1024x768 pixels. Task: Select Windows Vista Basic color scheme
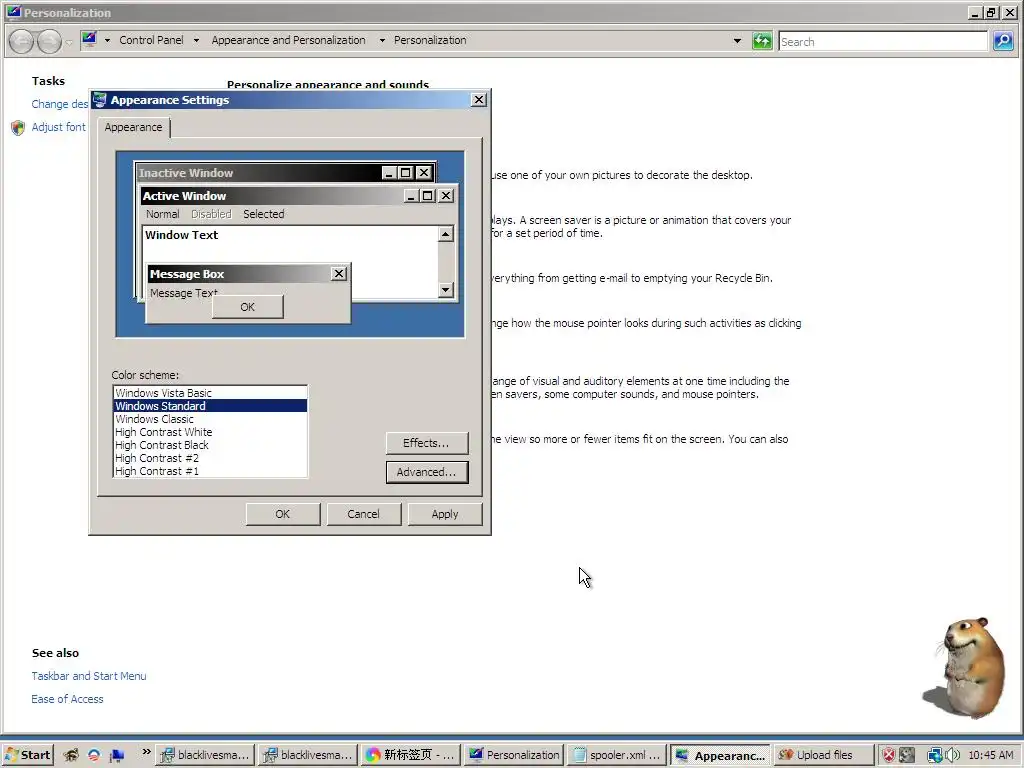pyautogui.click(x=210, y=393)
